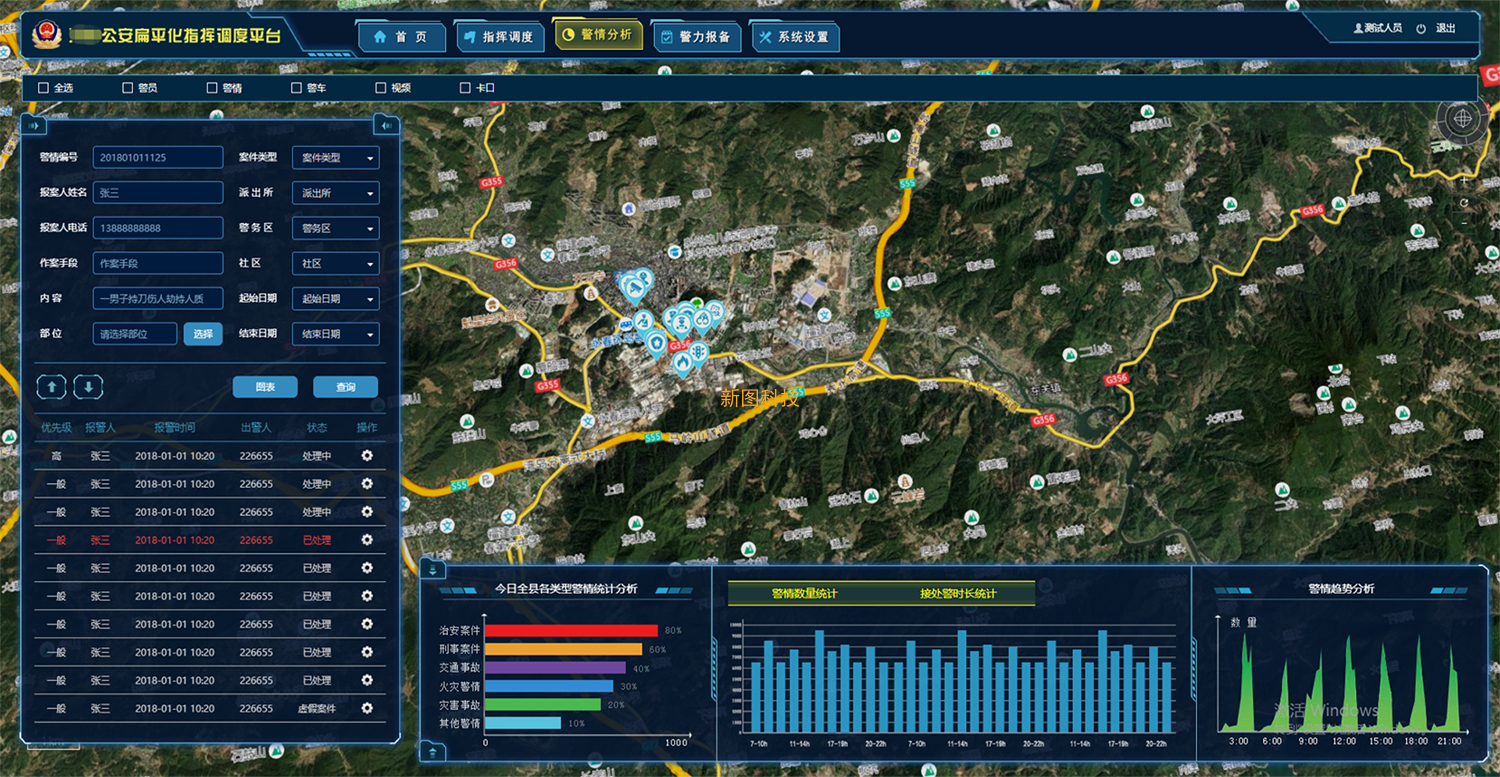Viewport: 1500px width, 777px height.
Task: Click the 报案人电话 input field
Action: click(x=158, y=228)
